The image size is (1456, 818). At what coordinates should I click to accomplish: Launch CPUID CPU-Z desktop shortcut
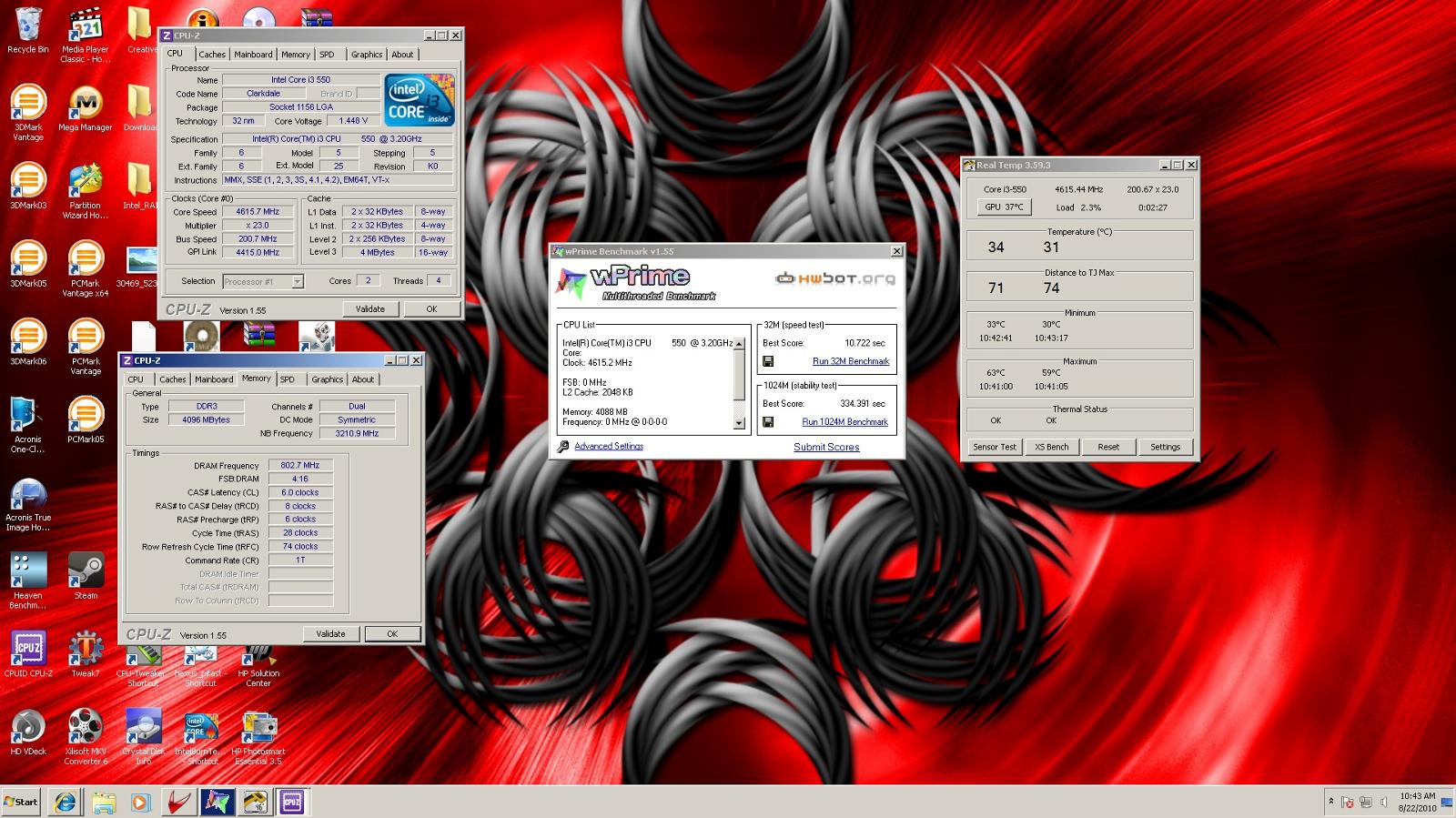click(x=27, y=653)
